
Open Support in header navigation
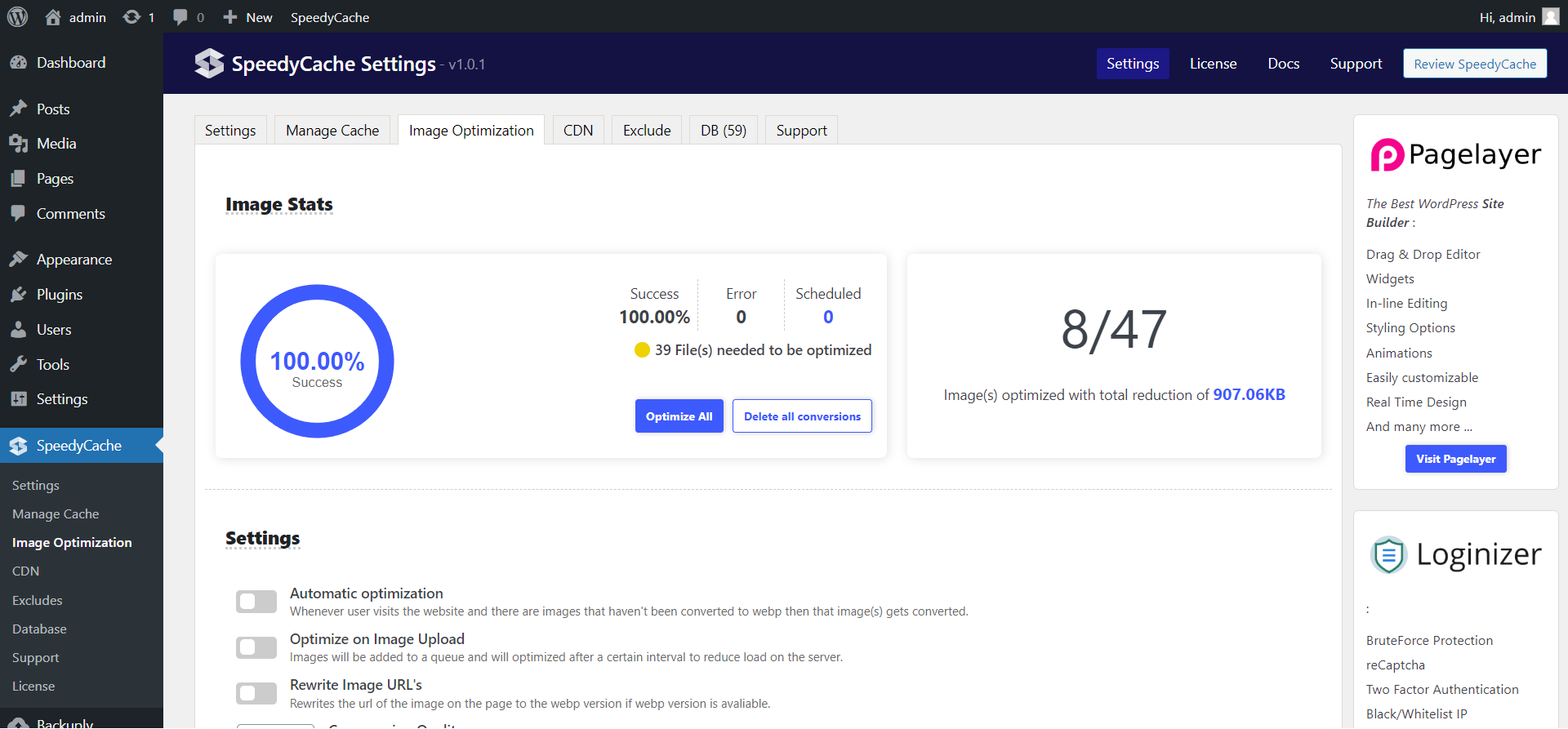(x=1356, y=64)
